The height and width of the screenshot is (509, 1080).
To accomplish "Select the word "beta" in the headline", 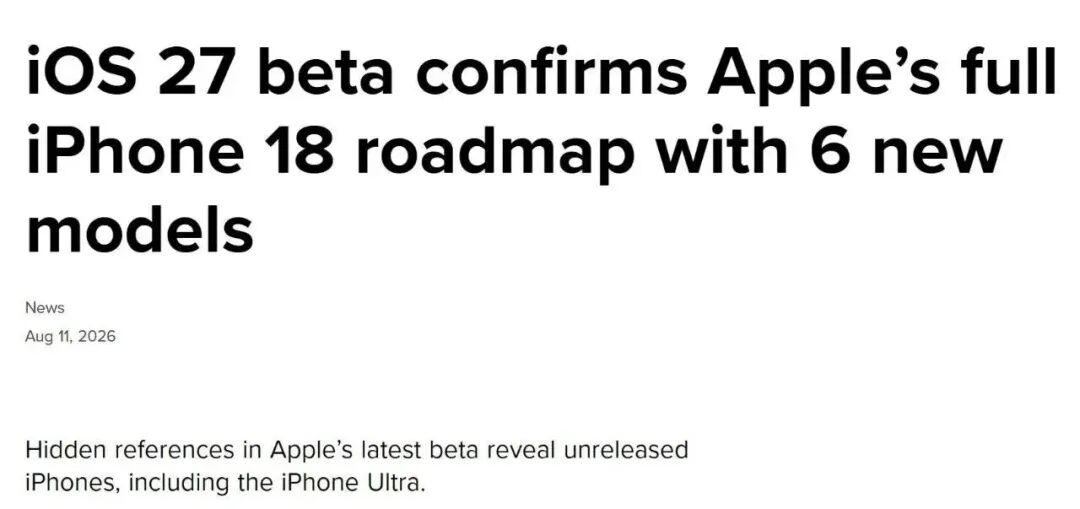I will (326, 70).
